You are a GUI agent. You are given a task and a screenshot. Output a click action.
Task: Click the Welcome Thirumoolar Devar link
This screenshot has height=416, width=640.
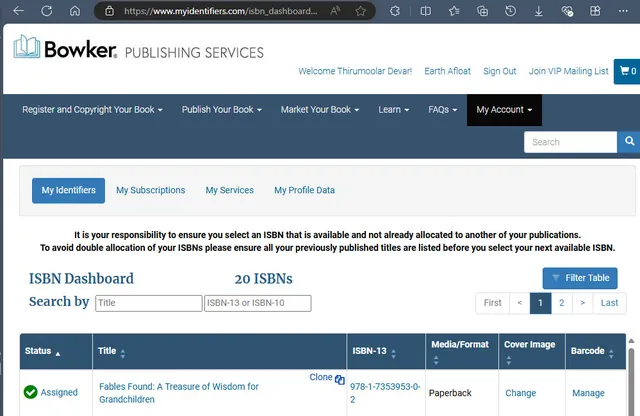coord(355,71)
